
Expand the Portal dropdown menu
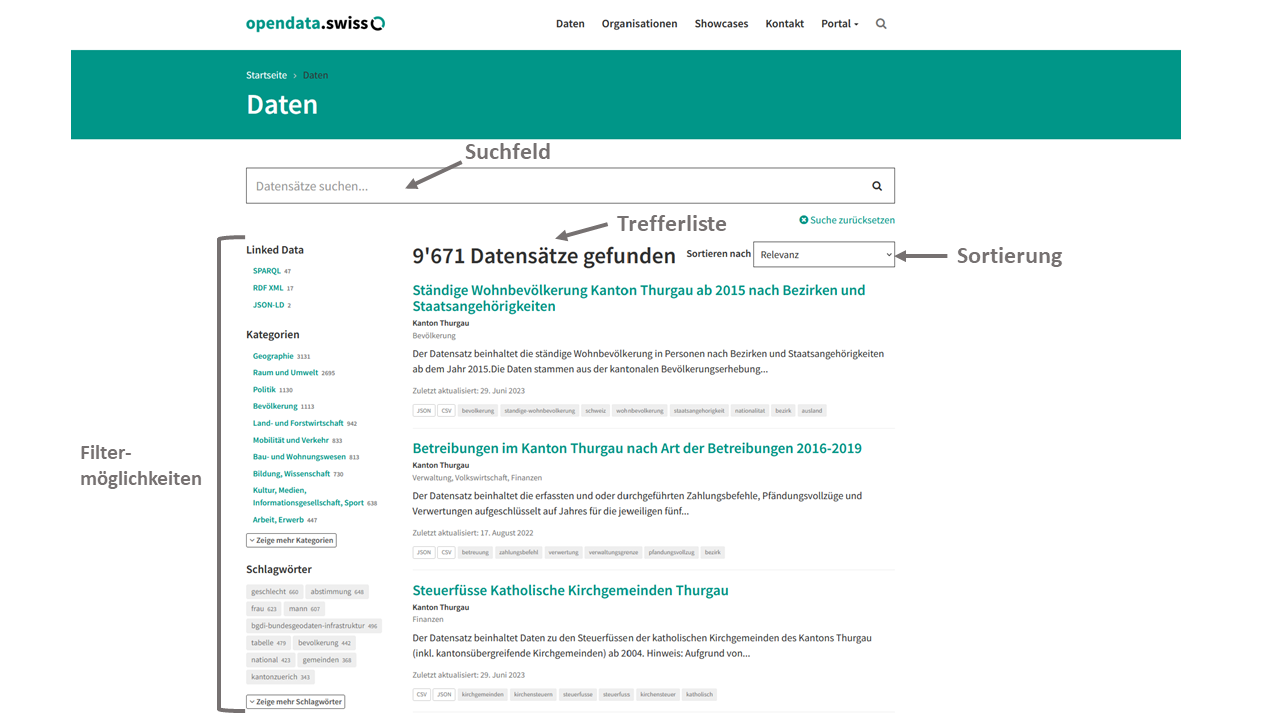839,24
